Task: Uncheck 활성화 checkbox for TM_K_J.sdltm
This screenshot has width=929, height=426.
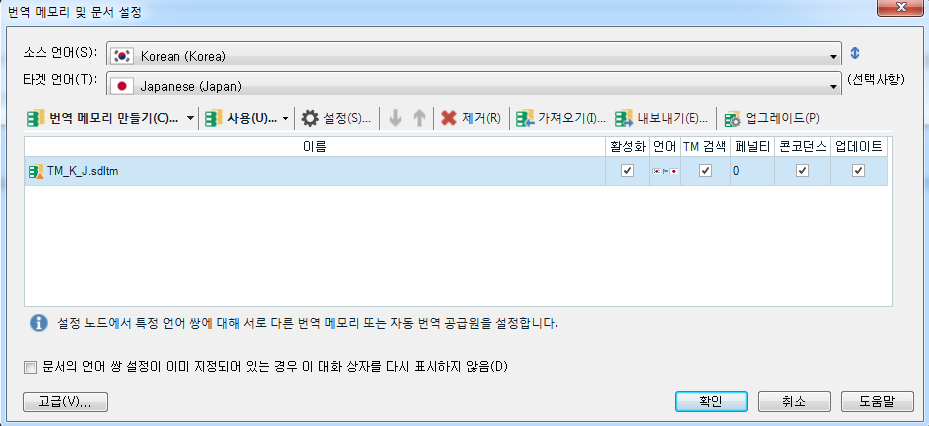Action: [x=627, y=171]
